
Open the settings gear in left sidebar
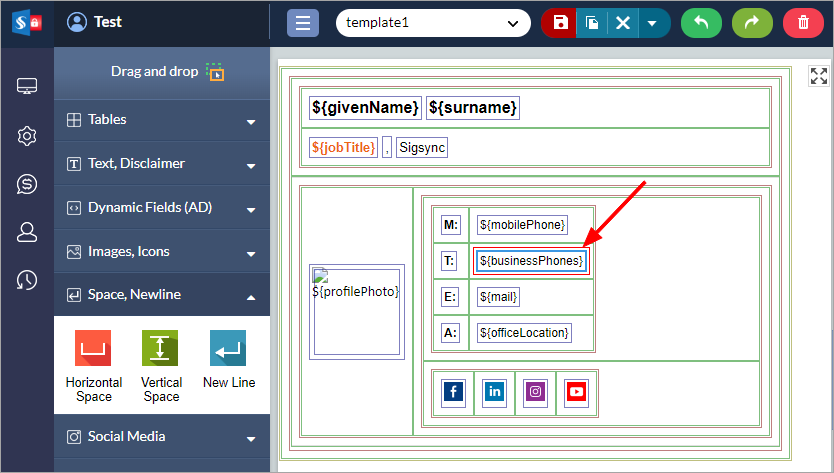pos(27,136)
